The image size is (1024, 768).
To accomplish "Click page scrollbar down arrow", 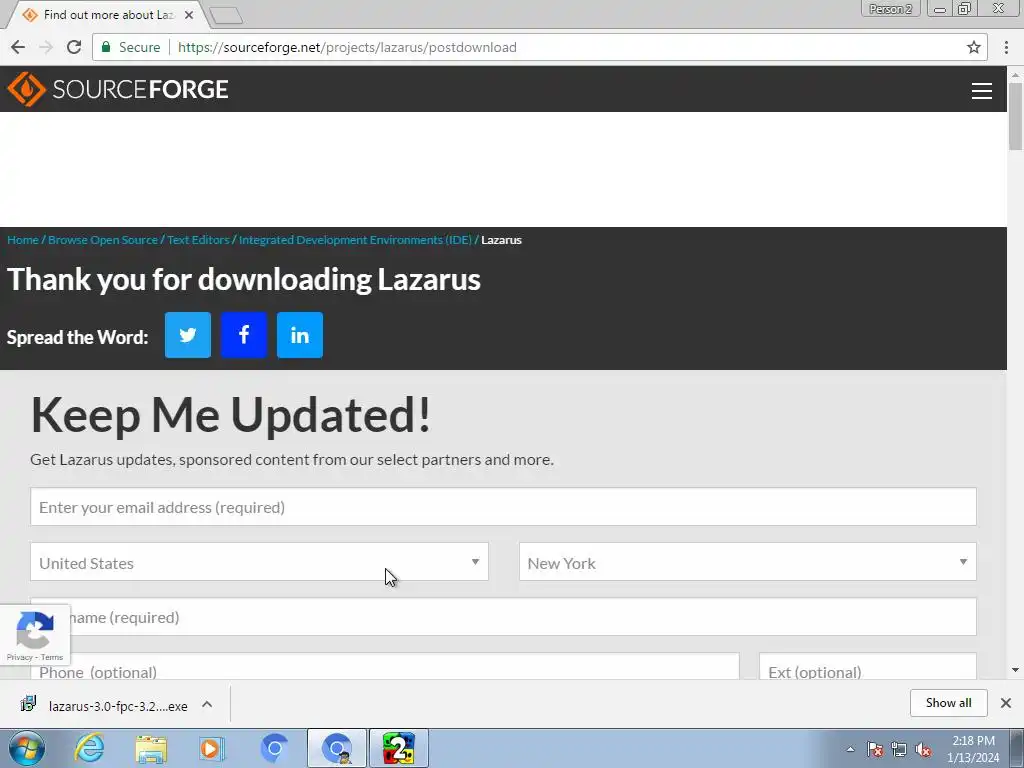I will point(1015,670).
